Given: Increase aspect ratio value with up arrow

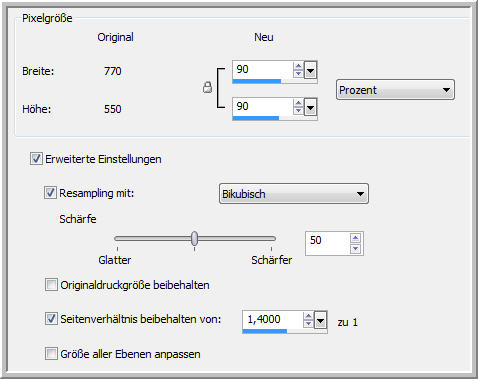Looking at the screenshot, I should pos(308,316).
